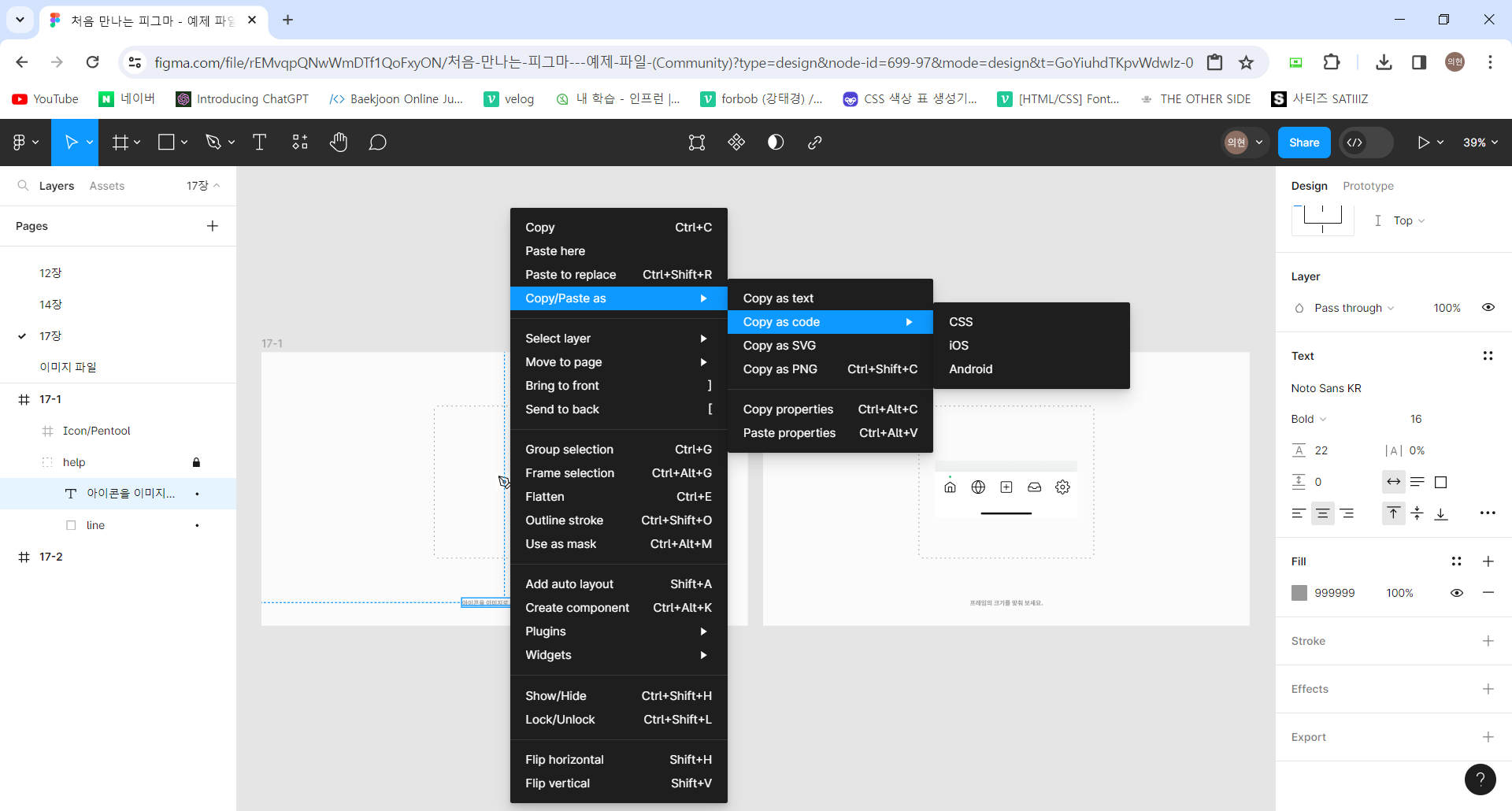
Task: Select the Comment tool
Action: tap(378, 143)
